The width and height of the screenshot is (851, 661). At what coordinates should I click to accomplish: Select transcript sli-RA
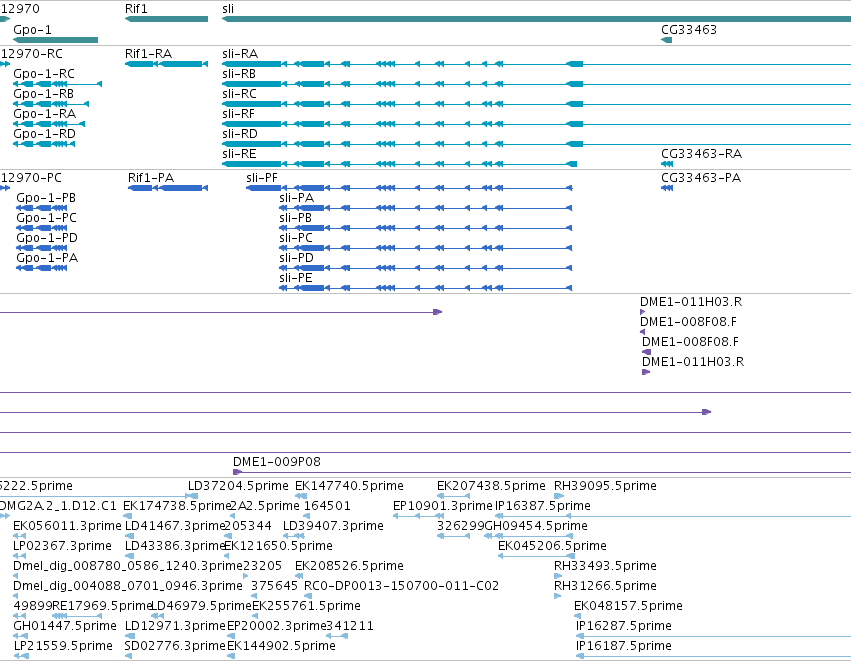coord(240,54)
